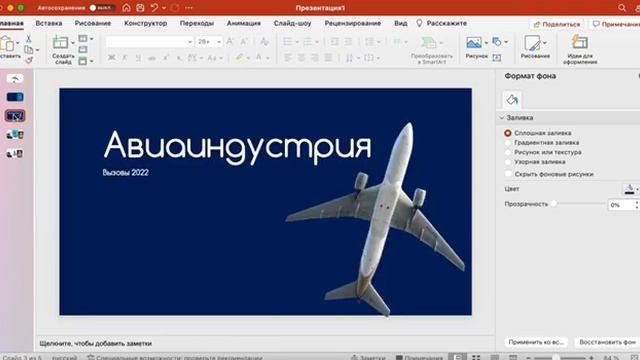This screenshot has width=640, height=360.
Task: Select the second slide thumbnail
Action: (15, 97)
